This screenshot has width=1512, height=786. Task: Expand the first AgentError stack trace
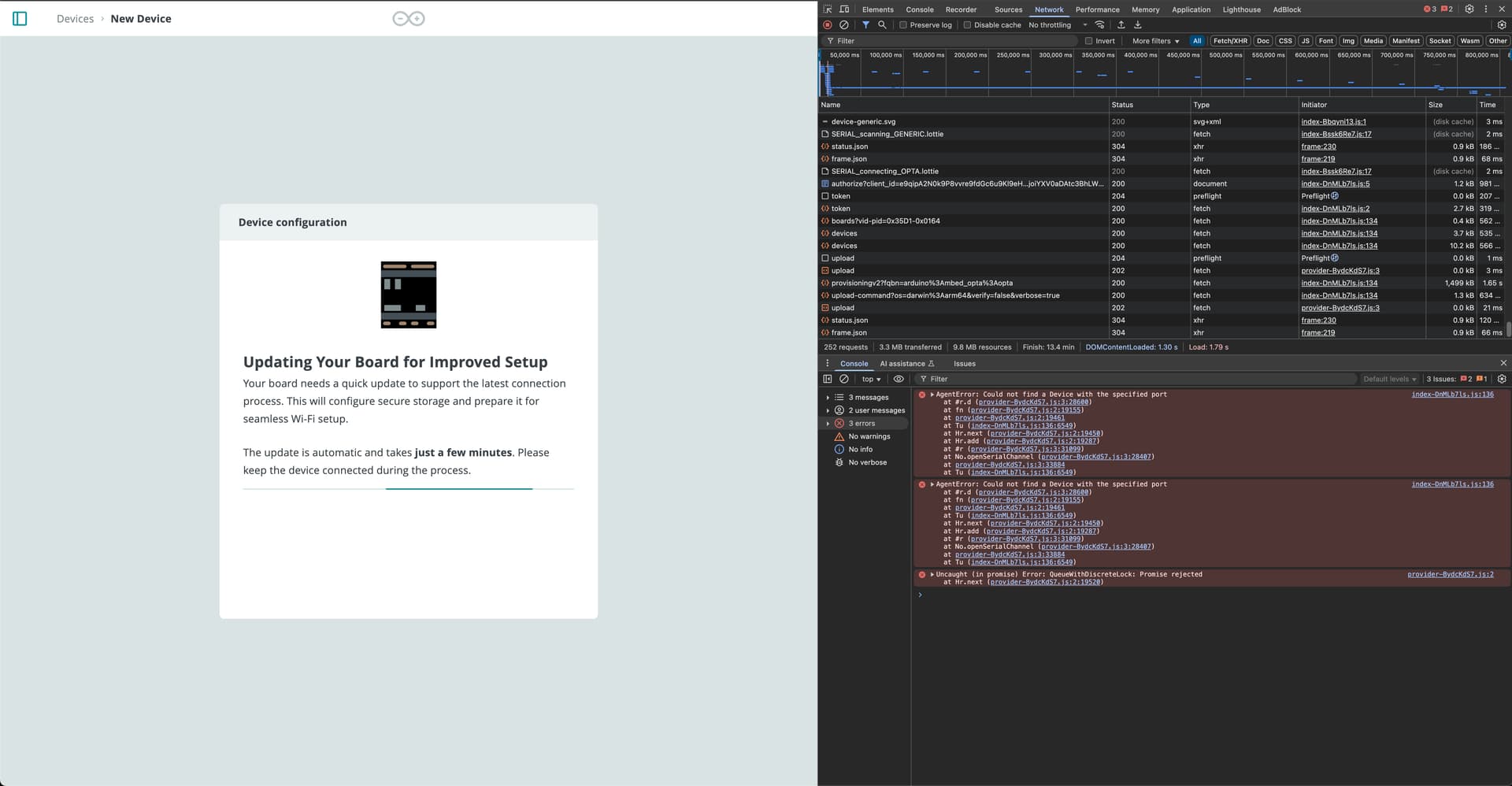pyautogui.click(x=931, y=394)
